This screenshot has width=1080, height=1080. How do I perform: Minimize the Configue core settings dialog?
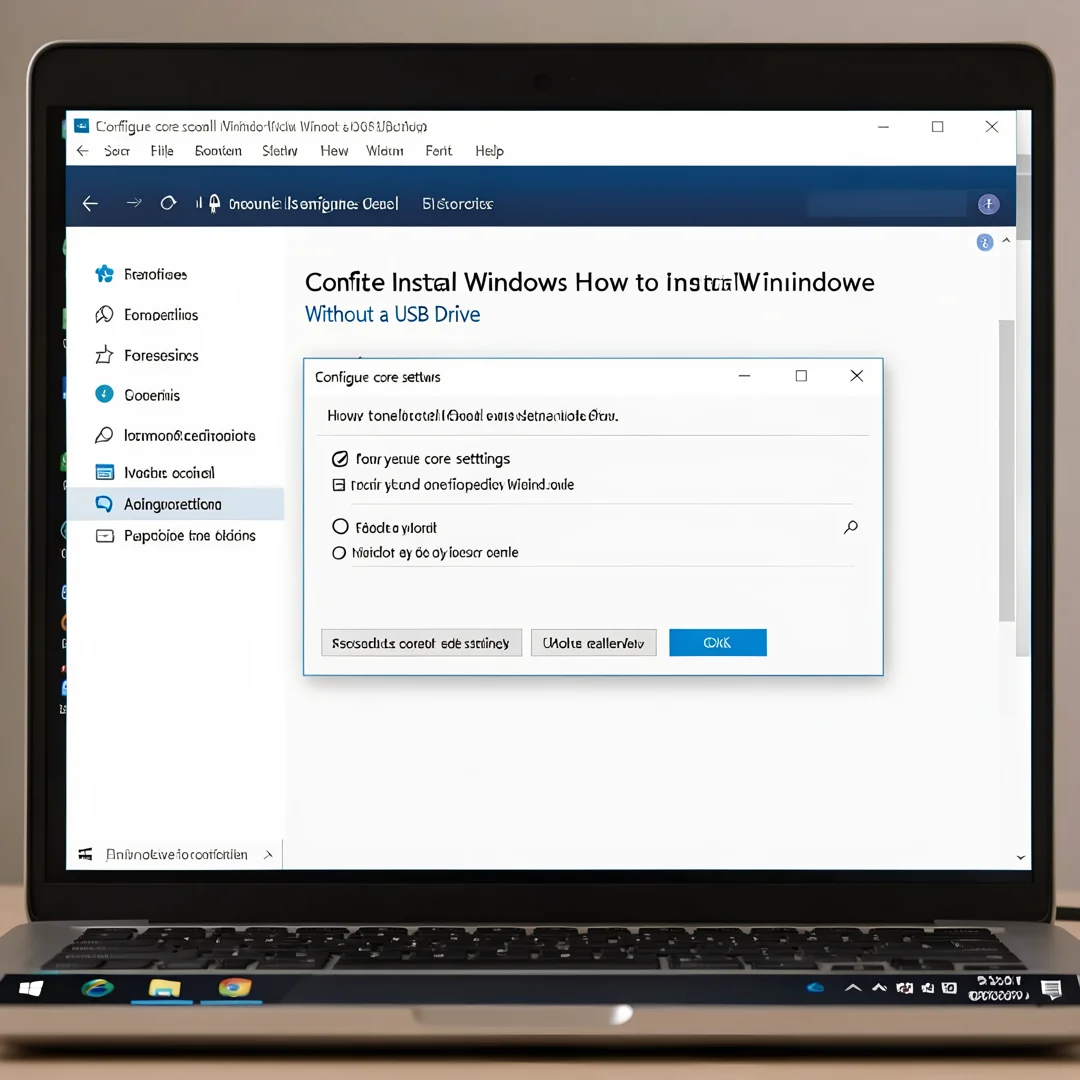pyautogui.click(x=745, y=375)
